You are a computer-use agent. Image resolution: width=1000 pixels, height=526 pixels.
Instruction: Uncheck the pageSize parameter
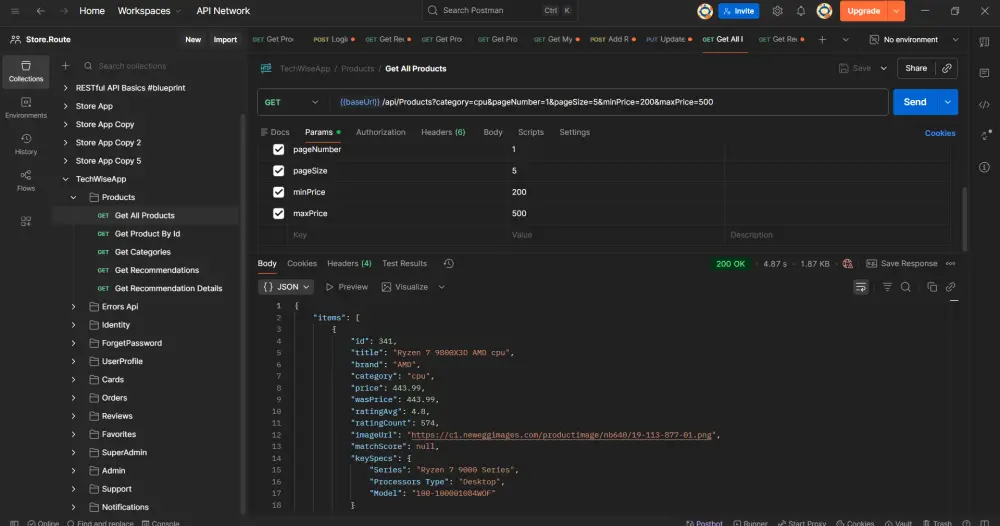279,171
